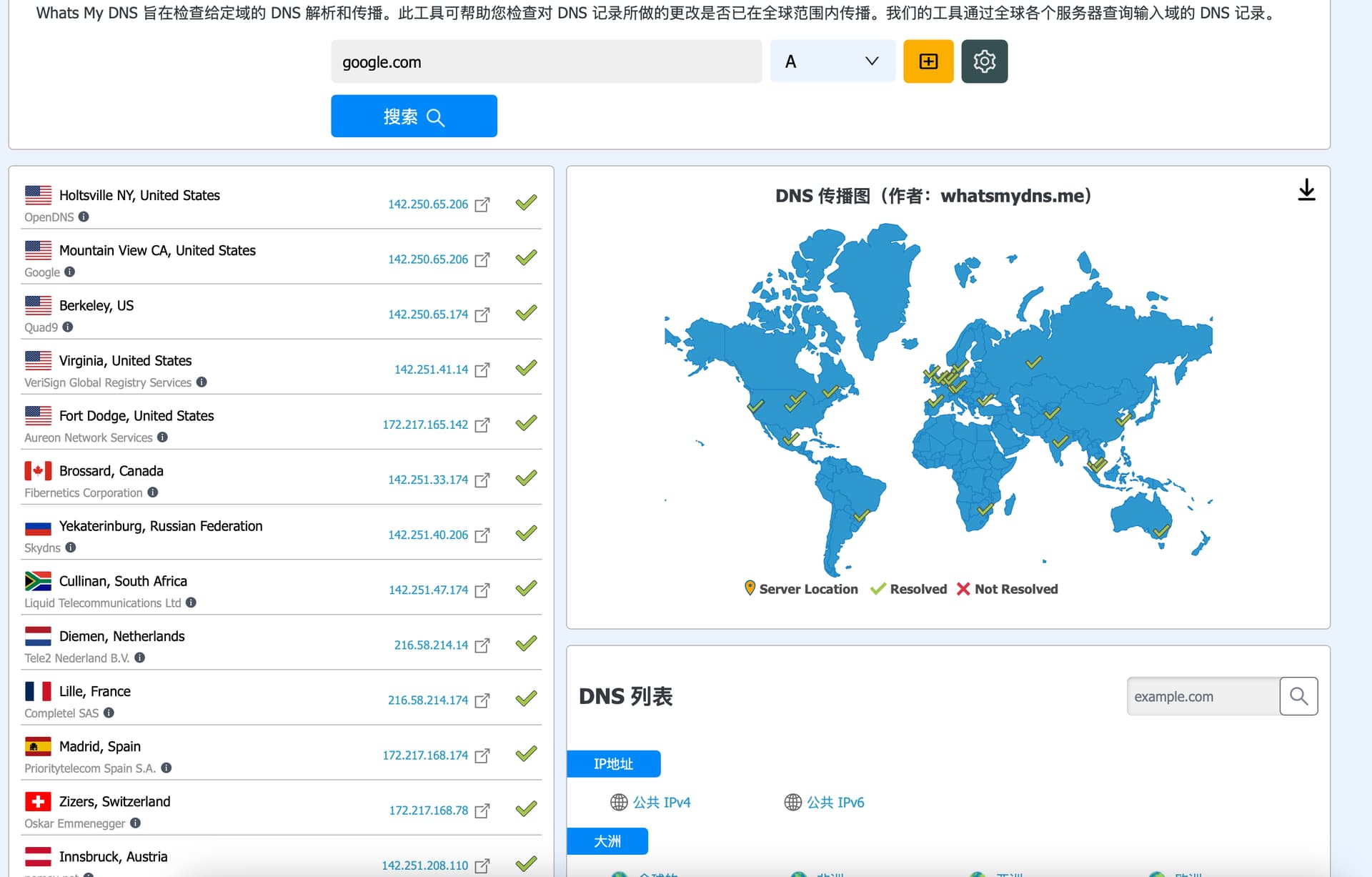Open IP 142.251.41.14 for Virginia

pos(431,370)
